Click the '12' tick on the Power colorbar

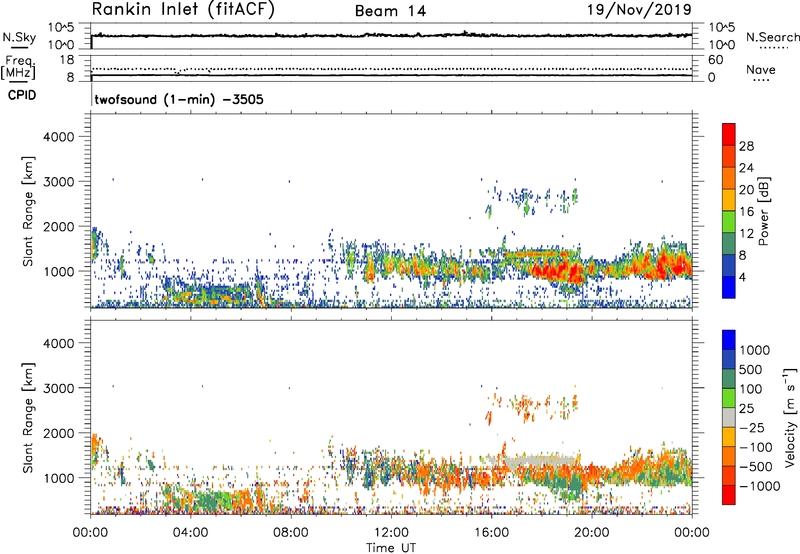click(x=746, y=234)
